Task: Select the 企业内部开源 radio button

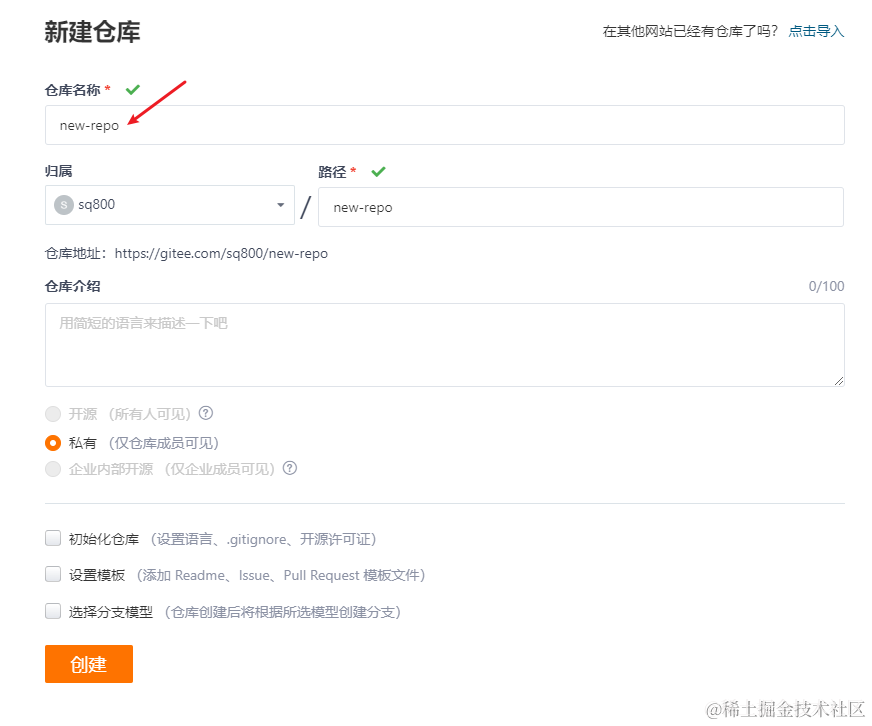Action: pyautogui.click(x=53, y=469)
